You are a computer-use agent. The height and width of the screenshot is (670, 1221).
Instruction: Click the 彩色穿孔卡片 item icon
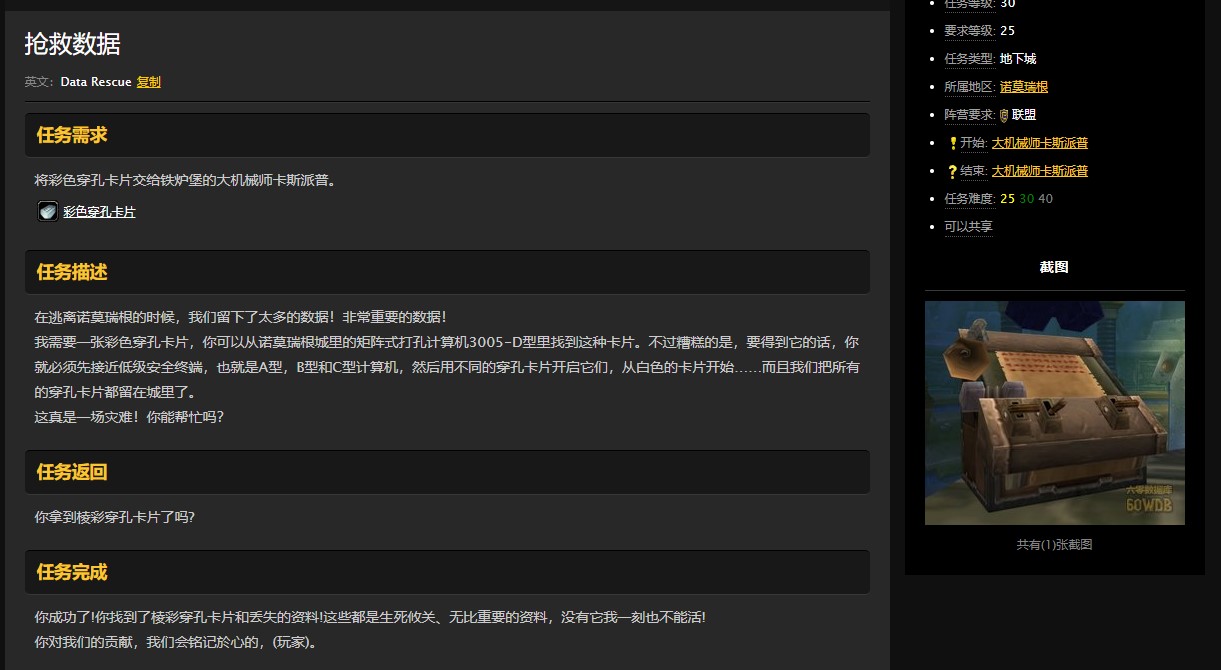tap(46, 211)
